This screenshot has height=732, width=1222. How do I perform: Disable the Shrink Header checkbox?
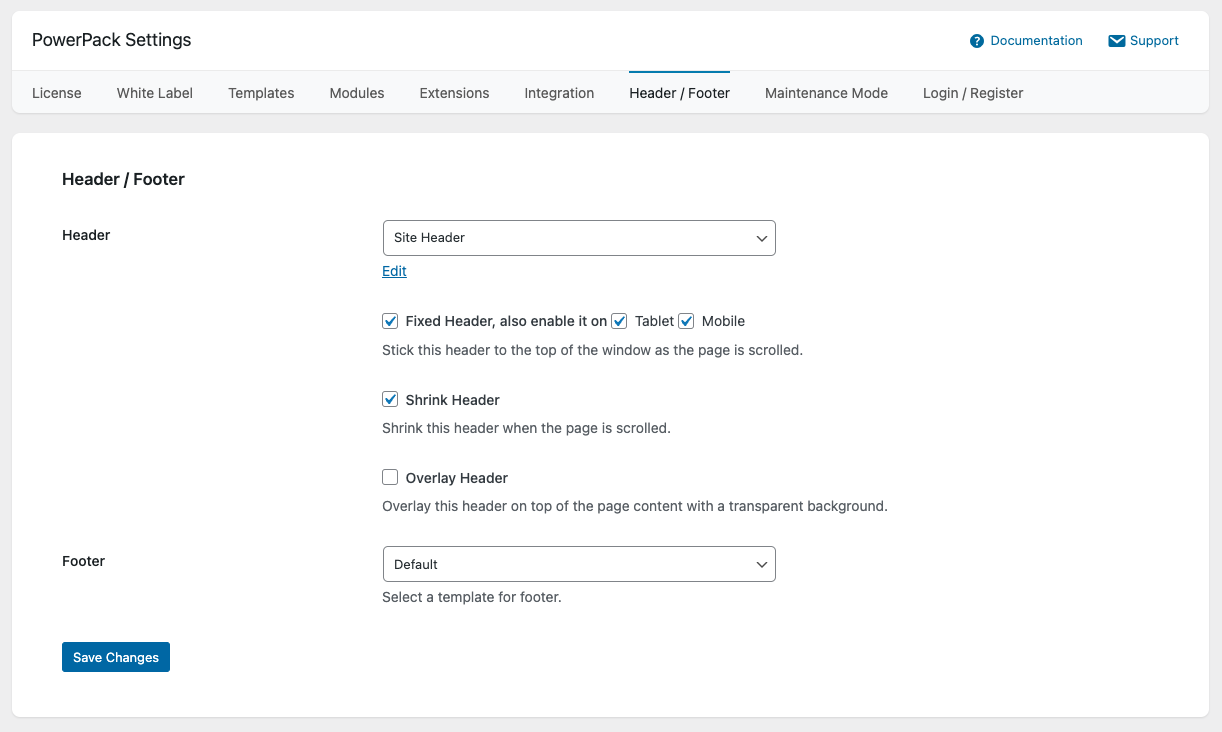[391, 399]
